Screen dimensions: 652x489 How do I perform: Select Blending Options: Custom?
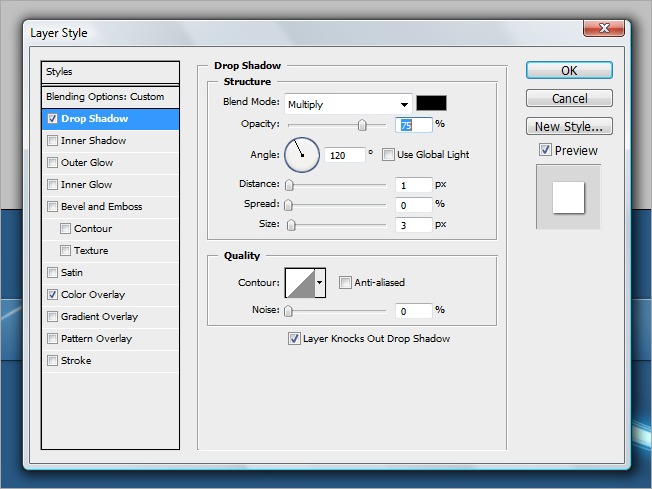coord(110,97)
